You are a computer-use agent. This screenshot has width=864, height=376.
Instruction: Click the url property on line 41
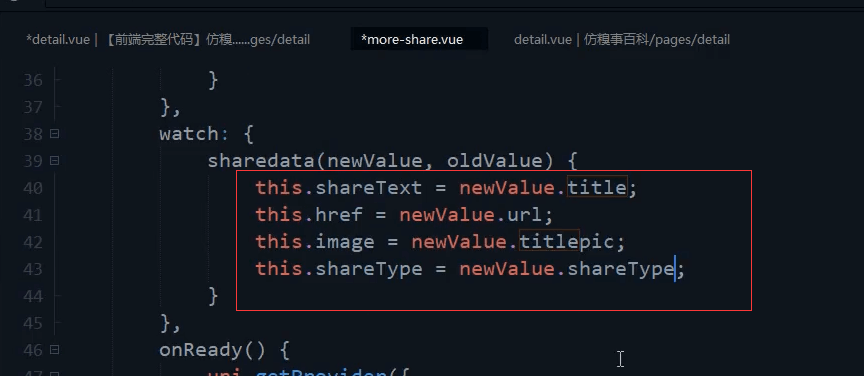525,215
